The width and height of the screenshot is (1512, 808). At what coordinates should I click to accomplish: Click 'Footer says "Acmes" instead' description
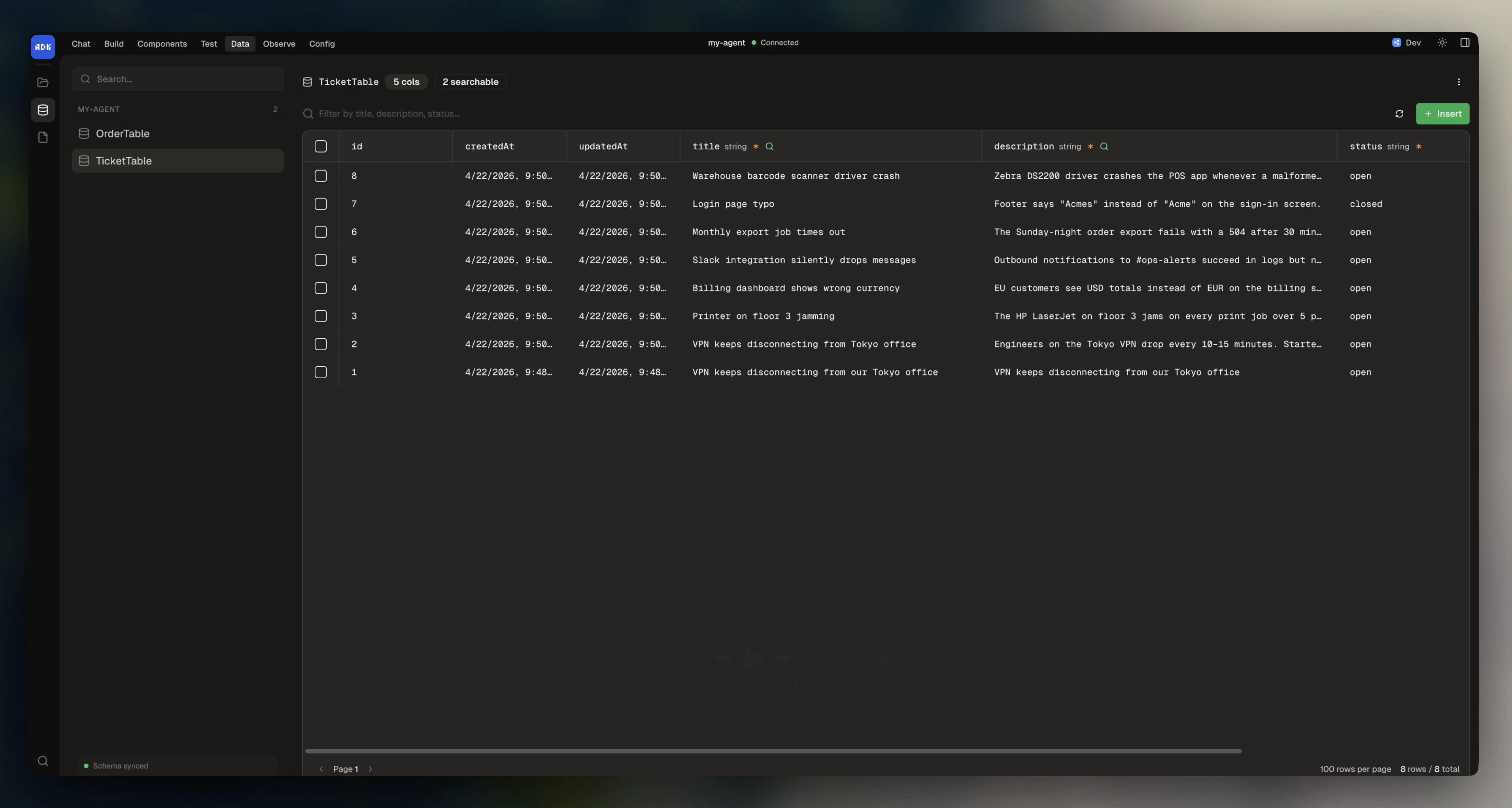[1157, 204]
